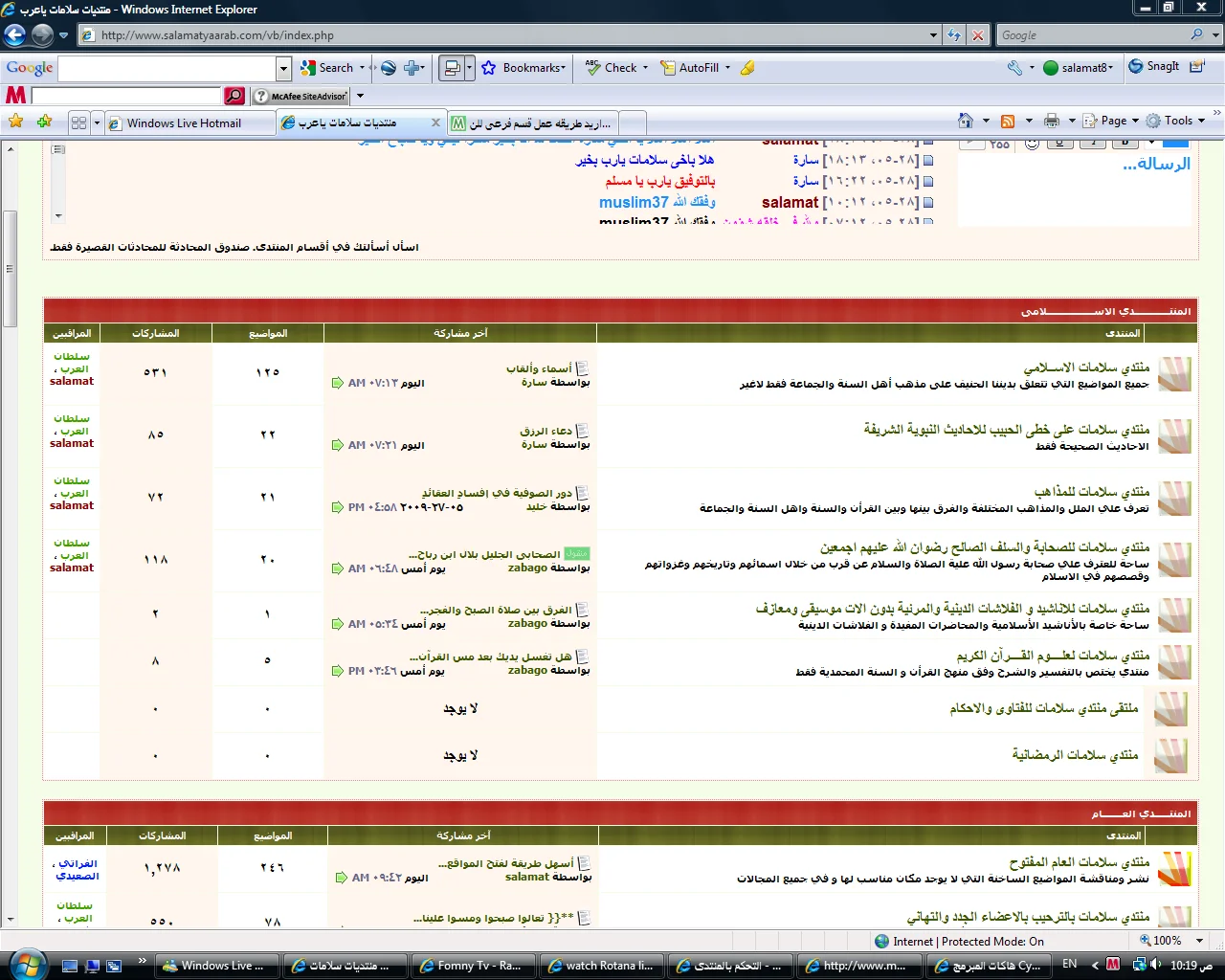This screenshot has width=1225, height=980.
Task: Click the Home icon in the command bar
Action: pos(966,121)
